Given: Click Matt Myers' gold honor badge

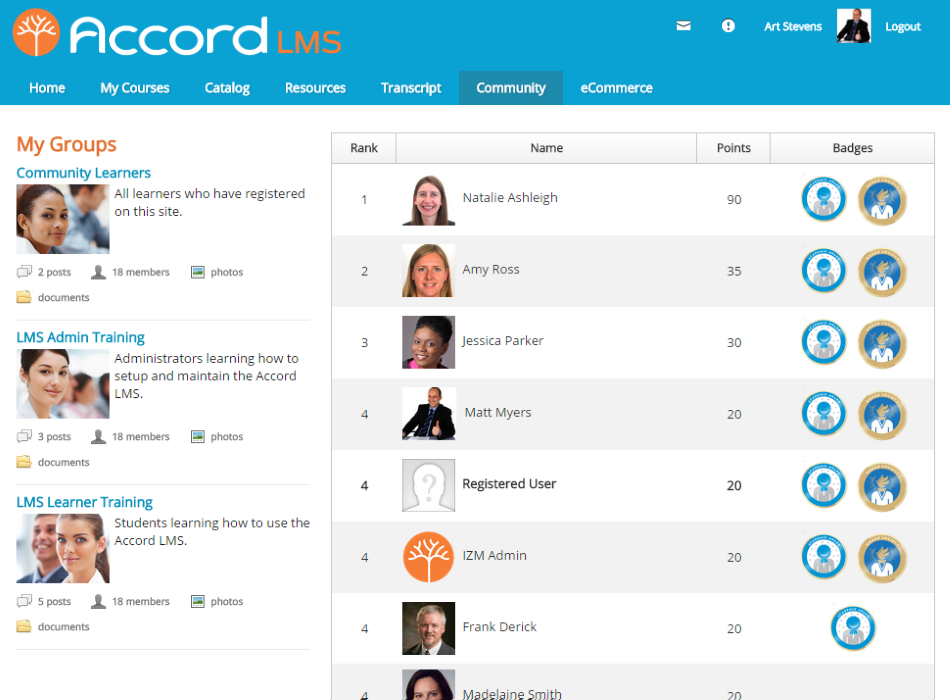Looking at the screenshot, I should (x=882, y=415).
